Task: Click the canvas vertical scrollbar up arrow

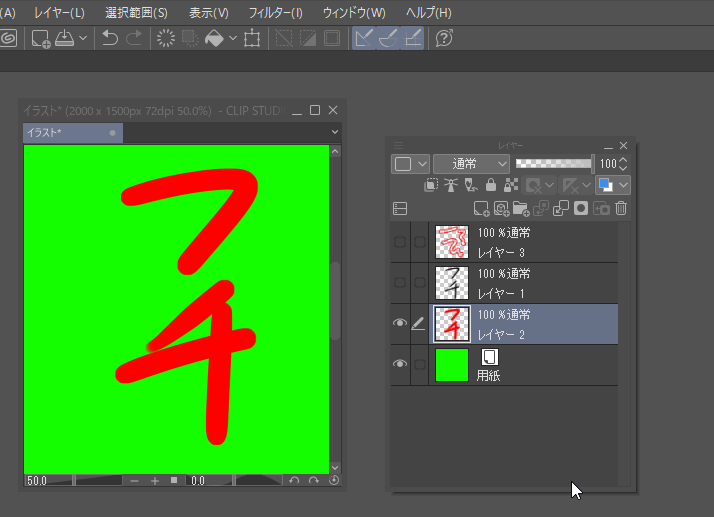Action: pos(335,151)
